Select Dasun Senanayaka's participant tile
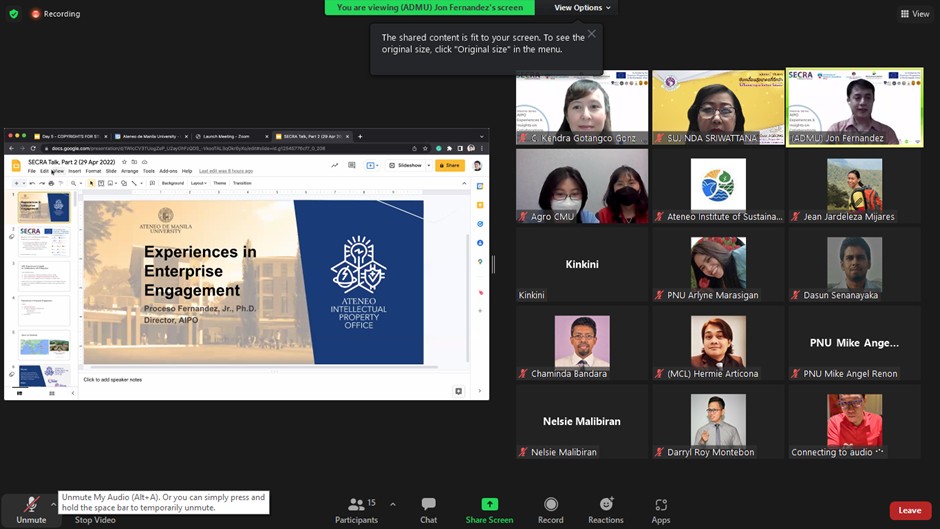The width and height of the screenshot is (940, 529). pos(854,264)
